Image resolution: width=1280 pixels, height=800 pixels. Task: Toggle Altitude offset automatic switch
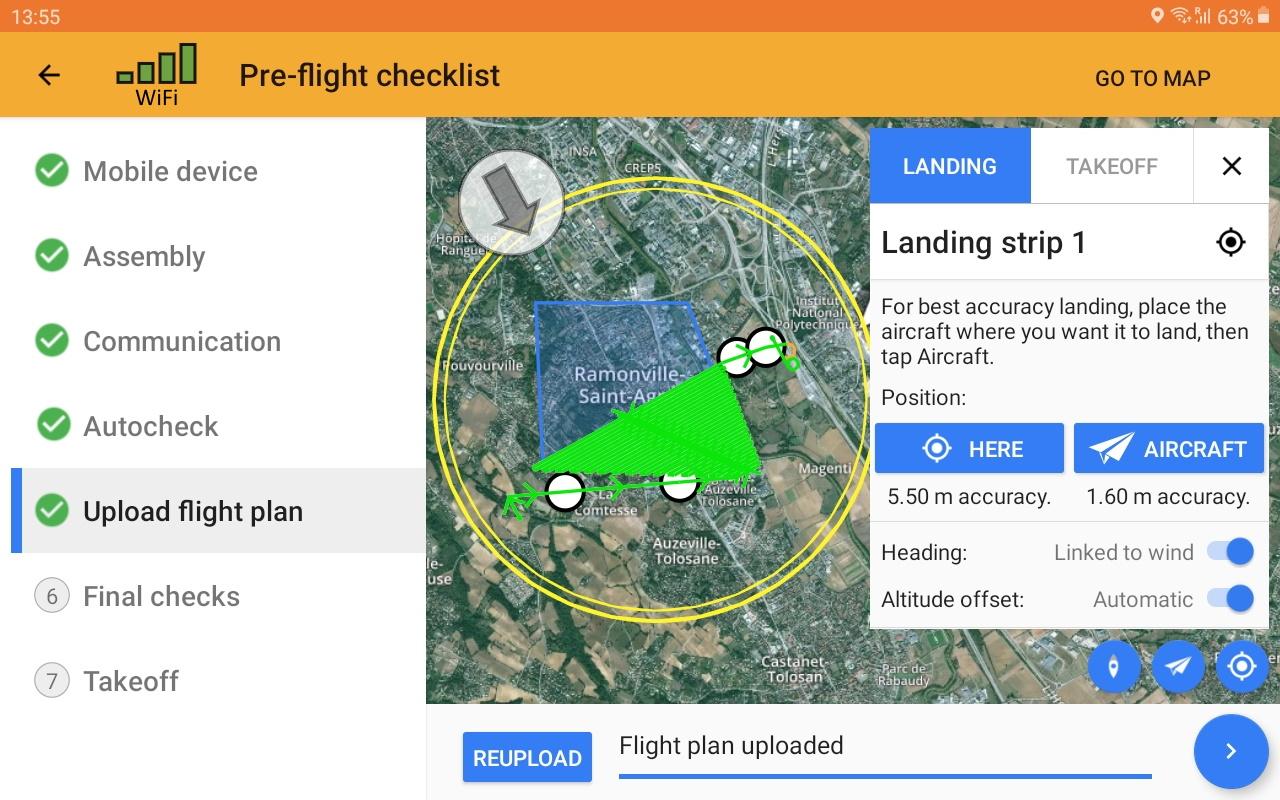[1230, 599]
